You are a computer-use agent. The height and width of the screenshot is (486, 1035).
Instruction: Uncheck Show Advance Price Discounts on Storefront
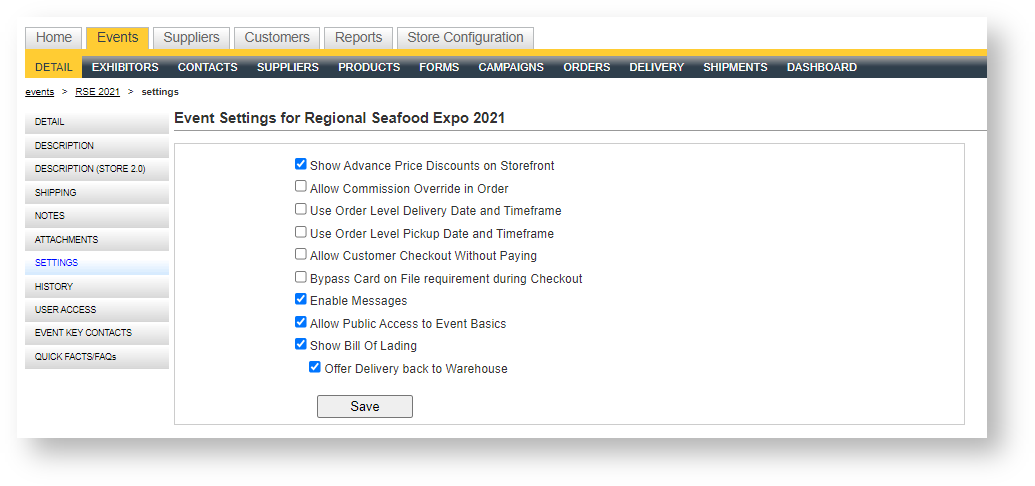click(301, 165)
